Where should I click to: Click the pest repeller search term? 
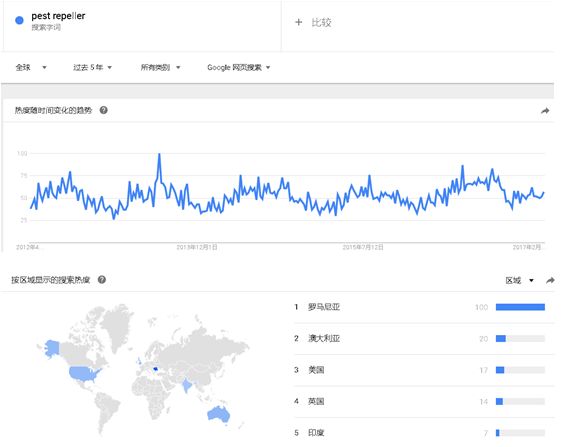58,16
